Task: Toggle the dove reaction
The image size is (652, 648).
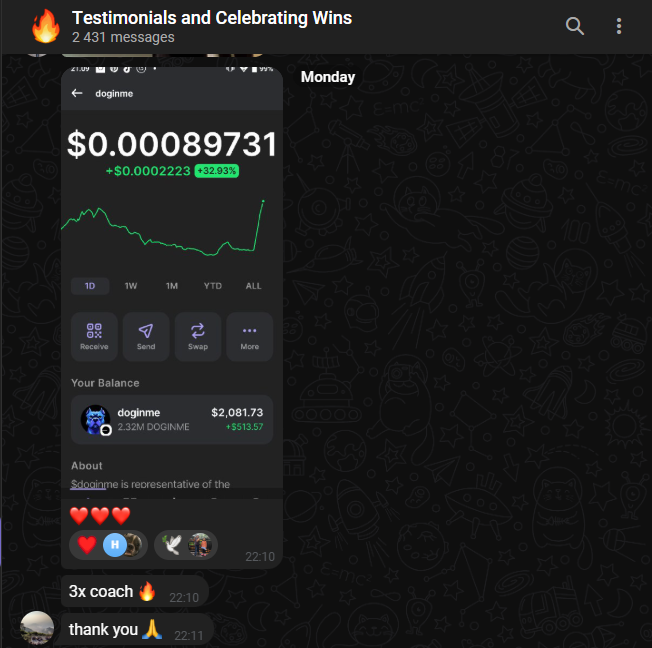Action: [x=186, y=545]
